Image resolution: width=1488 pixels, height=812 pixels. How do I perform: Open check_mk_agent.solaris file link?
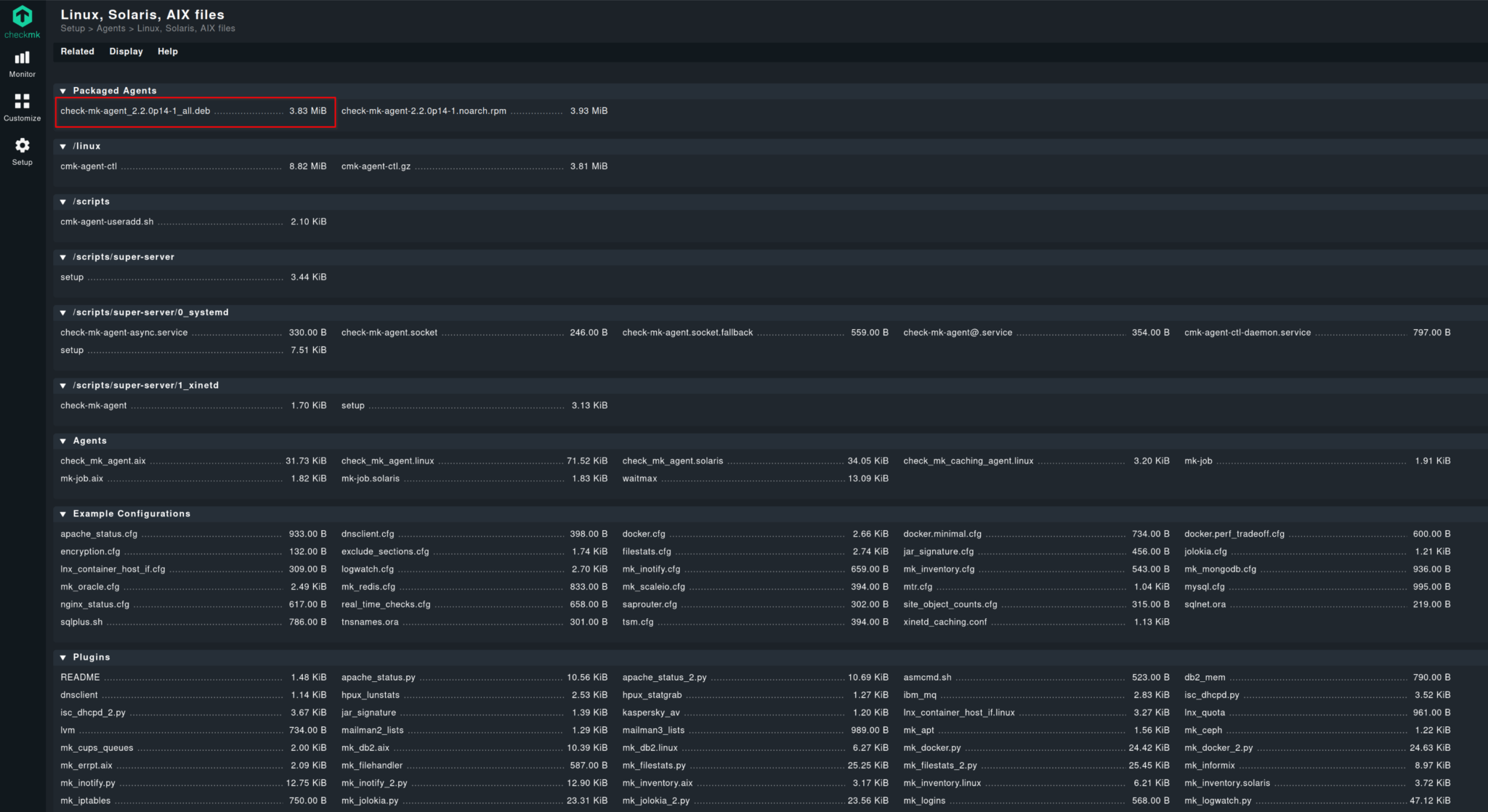click(x=672, y=461)
